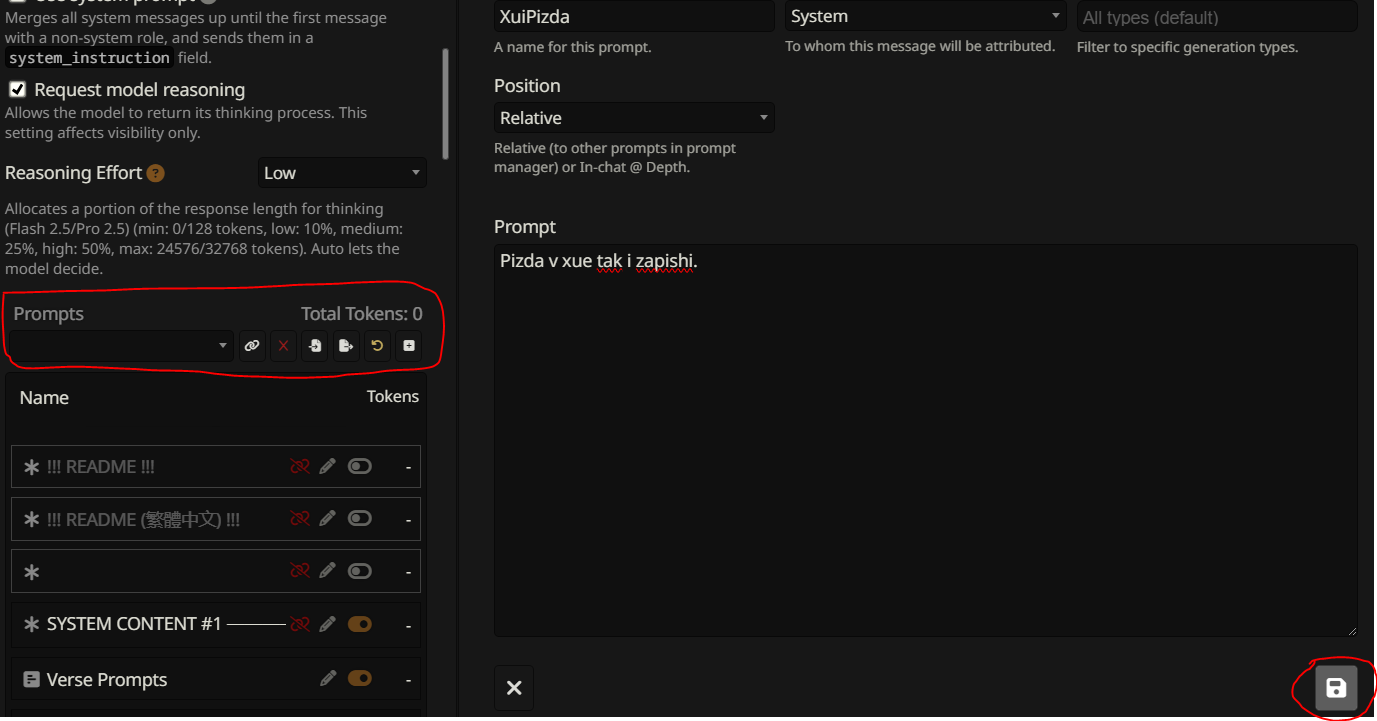This screenshot has width=1377, height=721.
Task: Click the SYSTEM CONTENT #1 prompt name
Action: click(134, 624)
